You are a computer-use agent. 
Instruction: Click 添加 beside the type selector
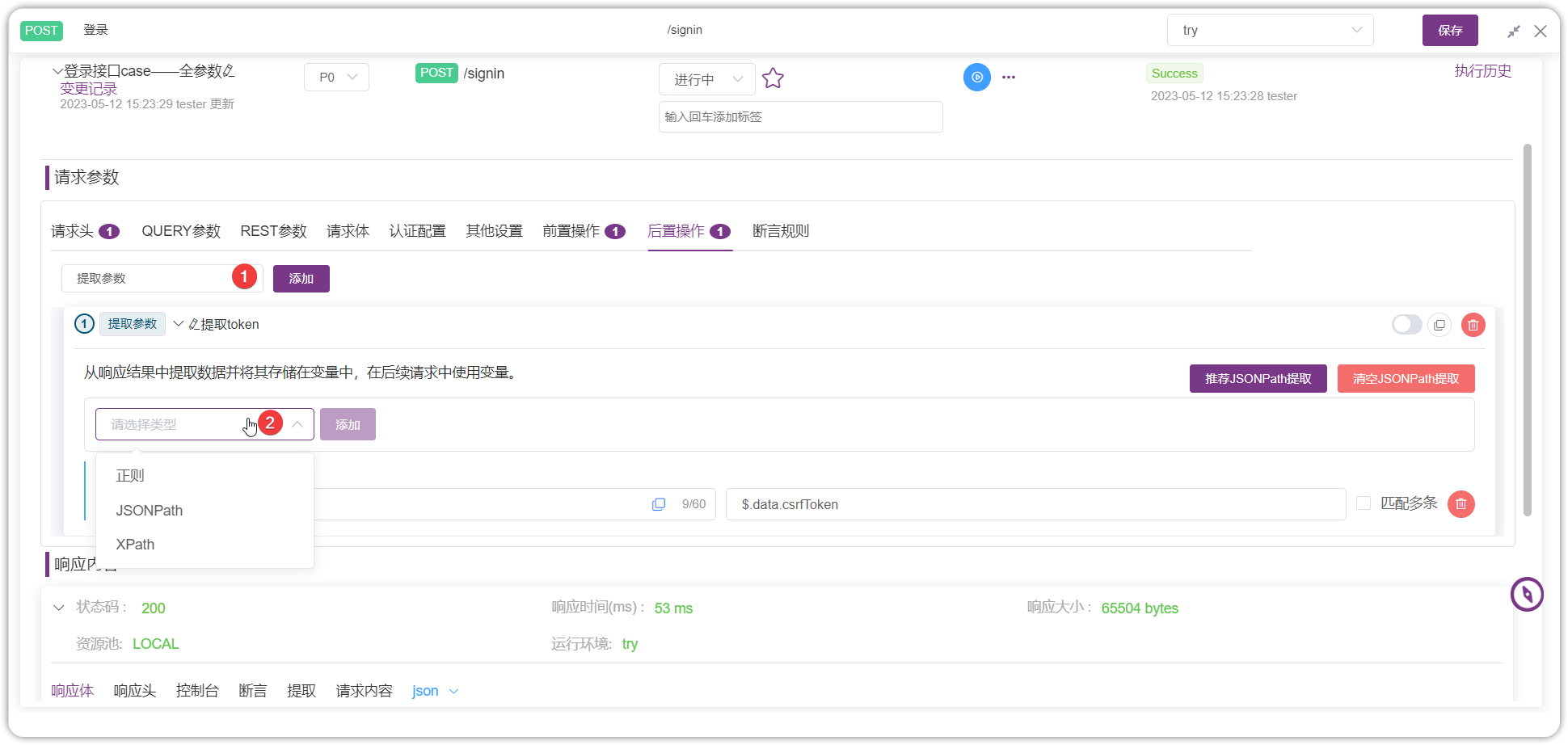(348, 424)
